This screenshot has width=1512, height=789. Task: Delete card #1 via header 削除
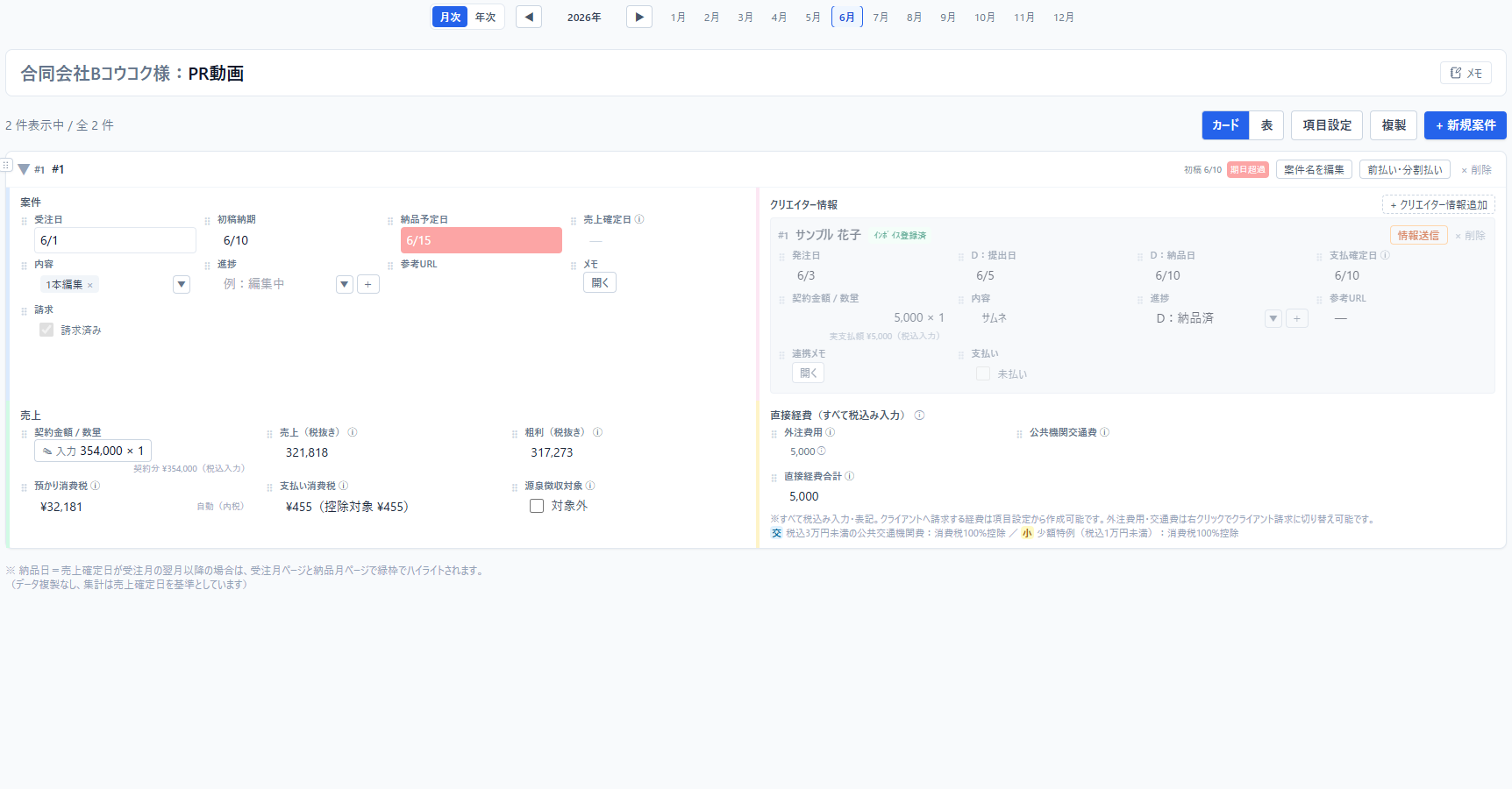(1476, 170)
